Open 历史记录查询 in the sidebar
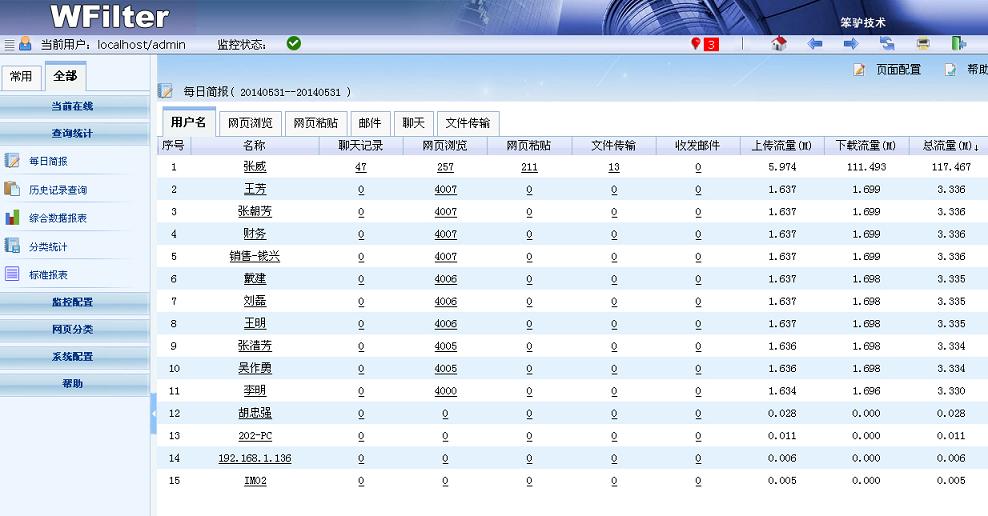 pos(57,190)
